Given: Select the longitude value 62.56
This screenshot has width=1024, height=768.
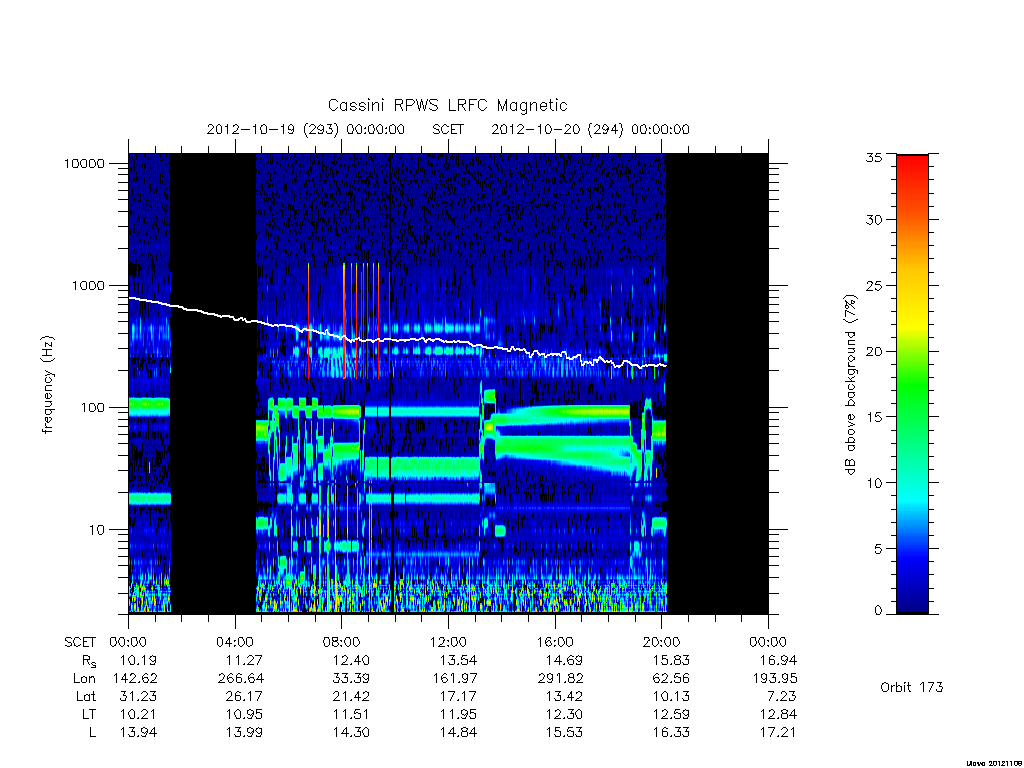Looking at the screenshot, I should (x=671, y=679).
